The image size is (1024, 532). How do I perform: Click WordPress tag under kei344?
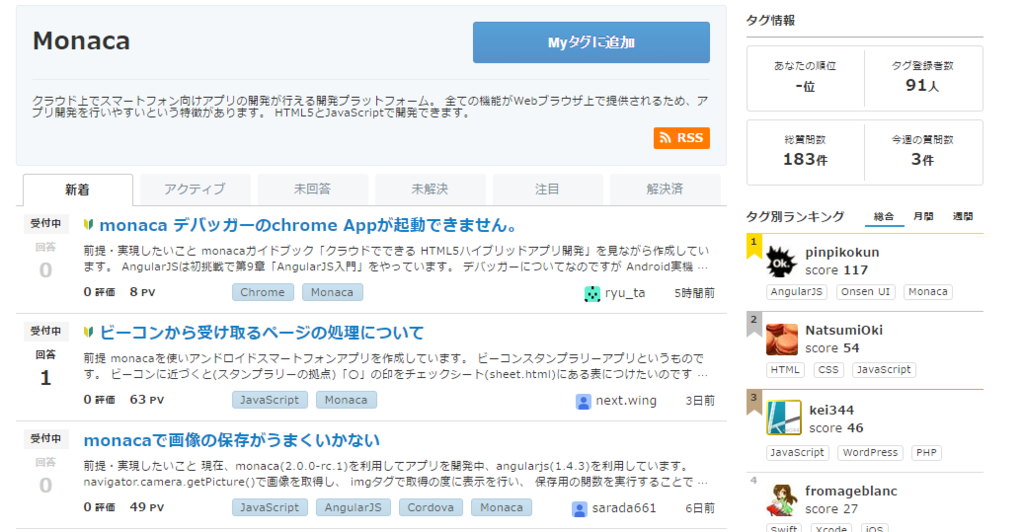point(871,452)
